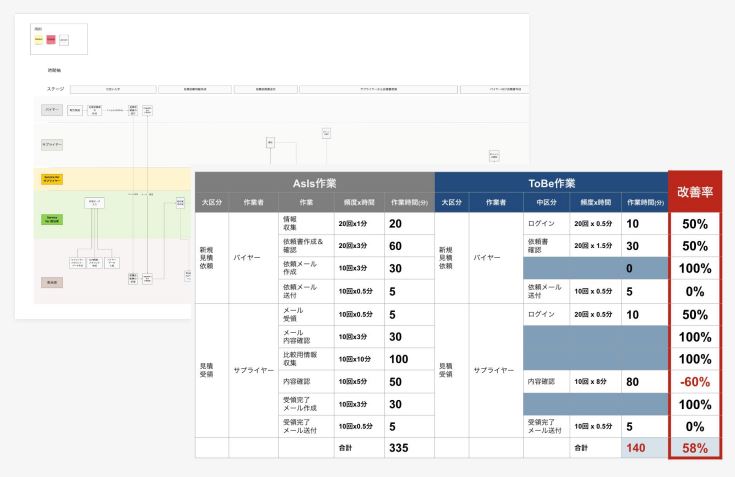Click the 時間軸 label in the diagram
The image size is (735, 477).
[x=54, y=70]
